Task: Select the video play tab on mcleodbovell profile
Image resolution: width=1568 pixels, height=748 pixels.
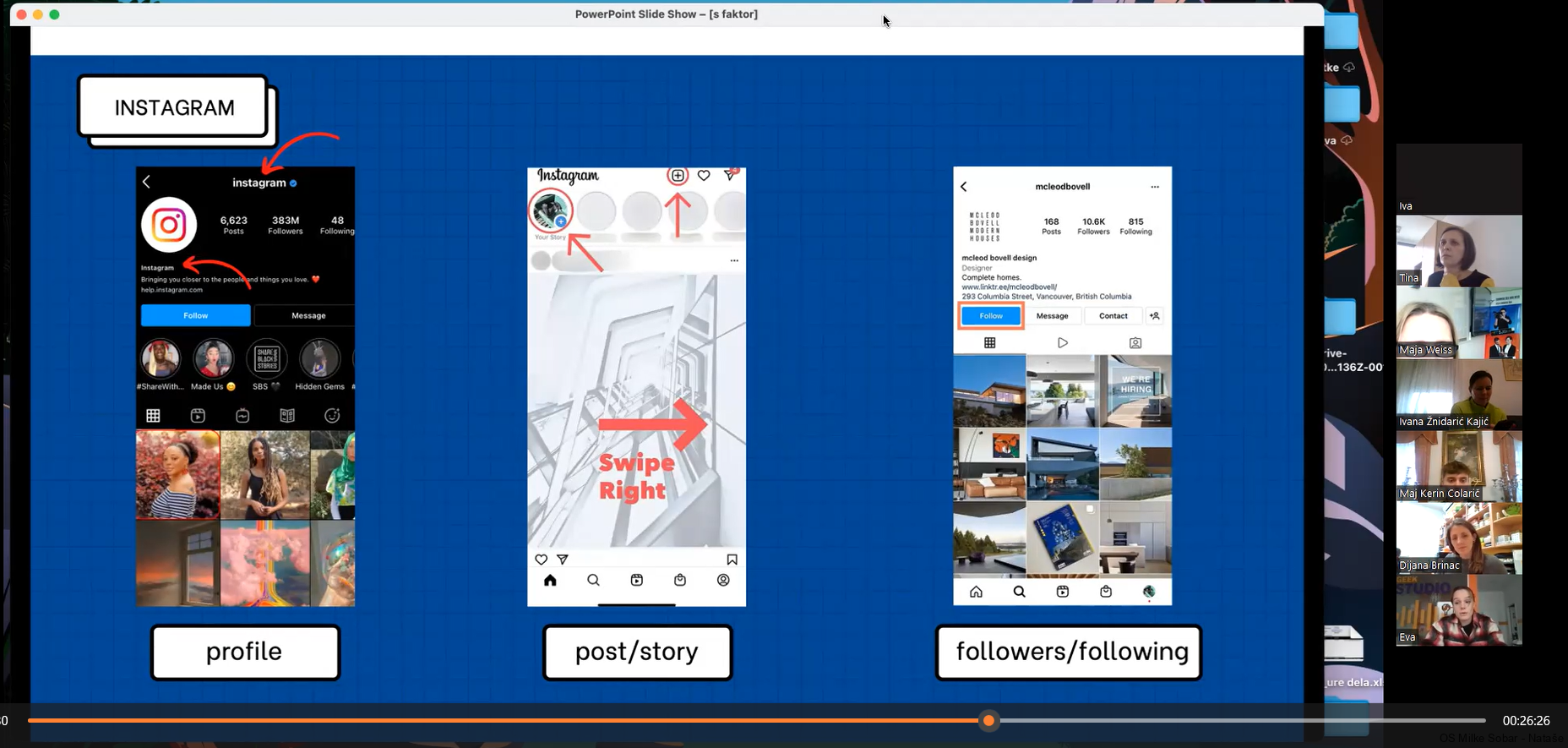Action: (x=1063, y=342)
